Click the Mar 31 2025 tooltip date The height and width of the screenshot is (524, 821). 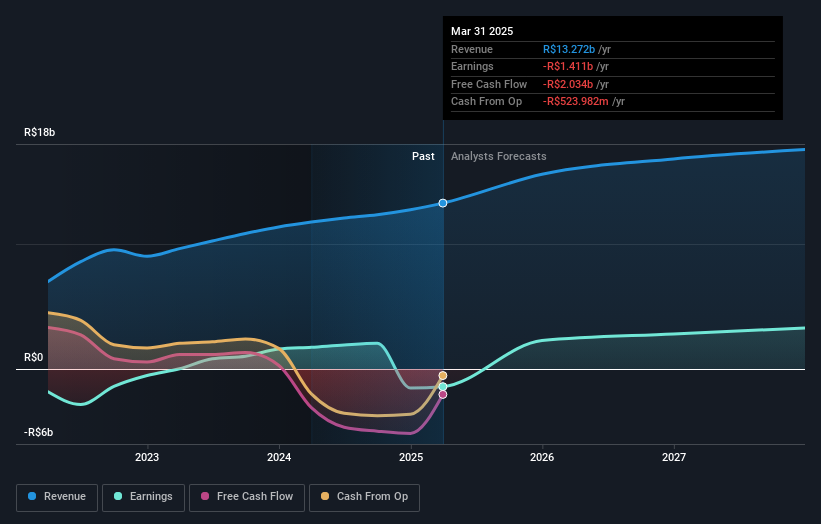(482, 31)
